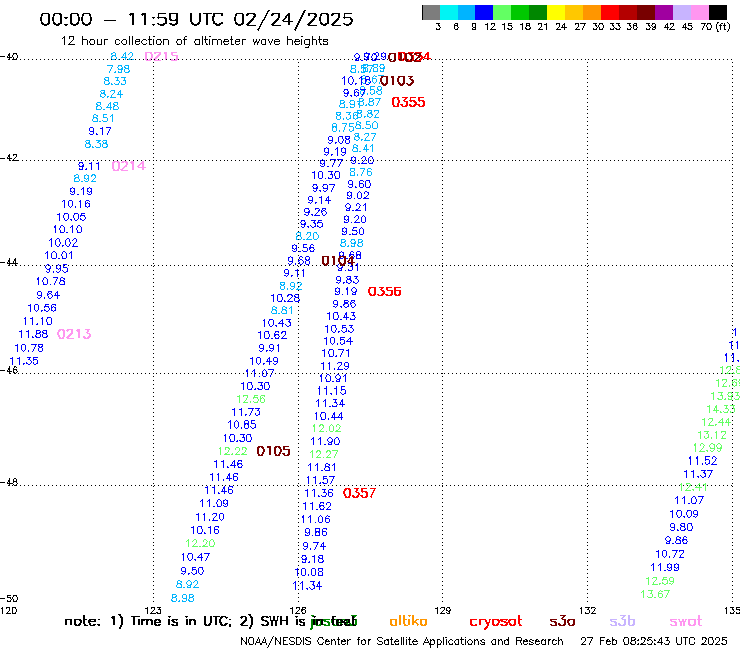Select the swot time label 0215
This screenshot has height=650, width=740.
coord(161,57)
